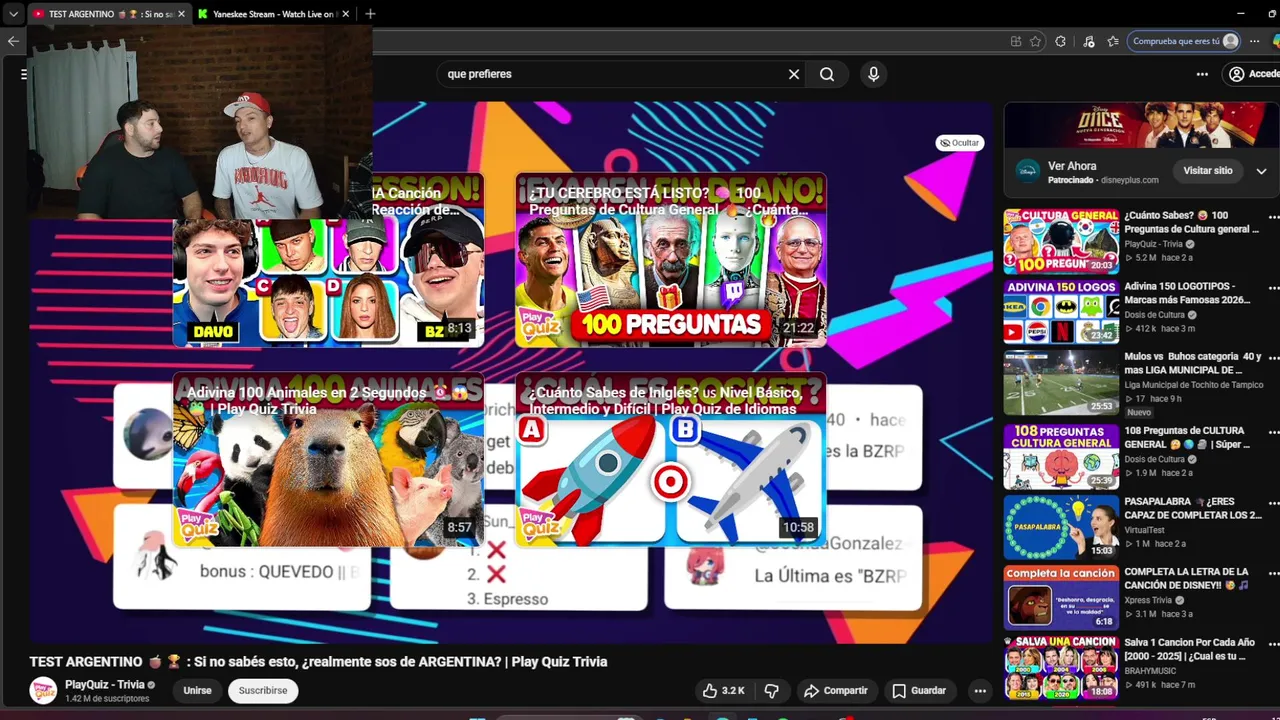Open the Pasapalabra sidebar video thumbnail
Image resolution: width=1280 pixels, height=720 pixels.
click(x=1061, y=527)
